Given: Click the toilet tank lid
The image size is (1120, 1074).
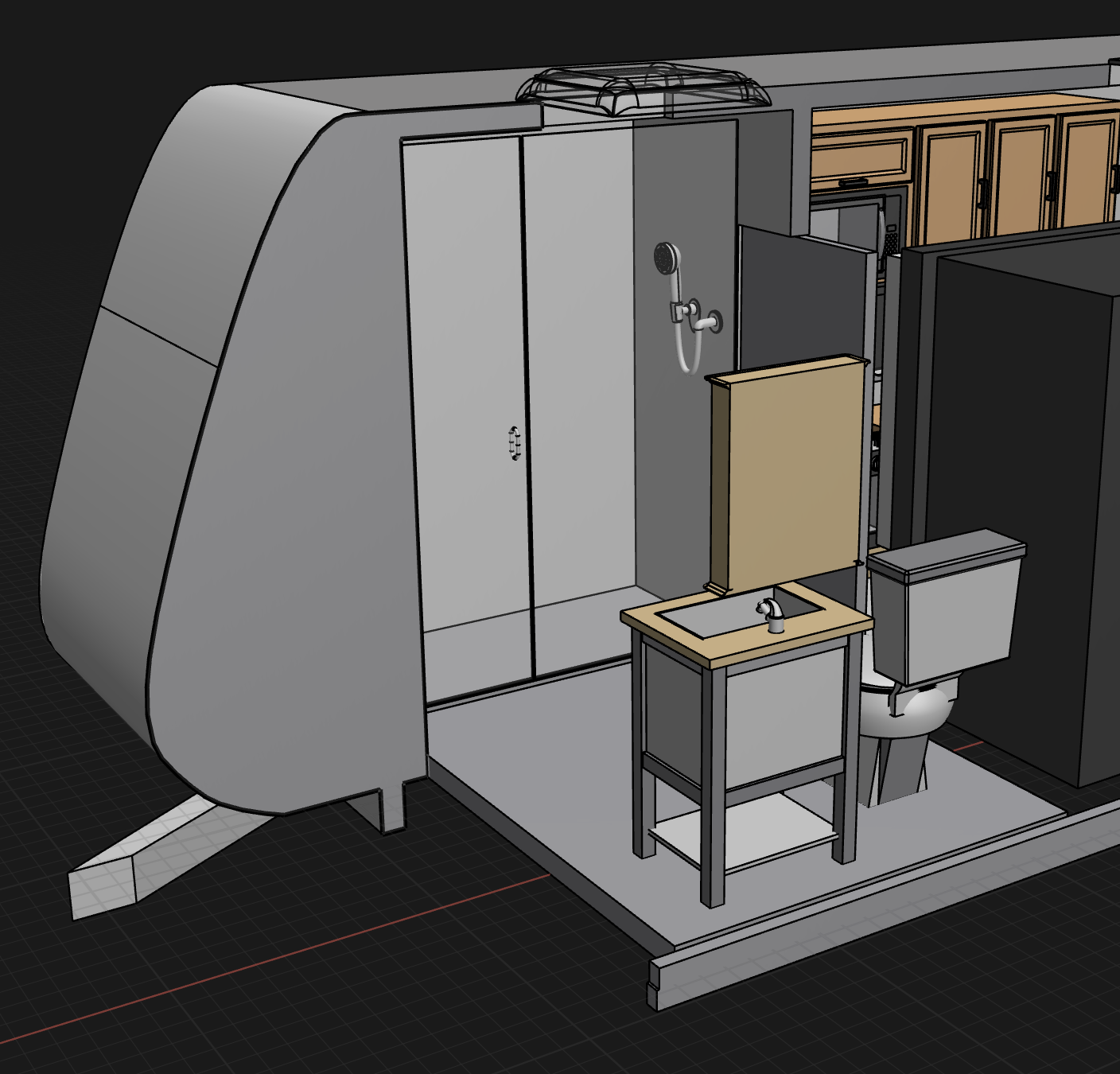Looking at the screenshot, I should [947, 550].
